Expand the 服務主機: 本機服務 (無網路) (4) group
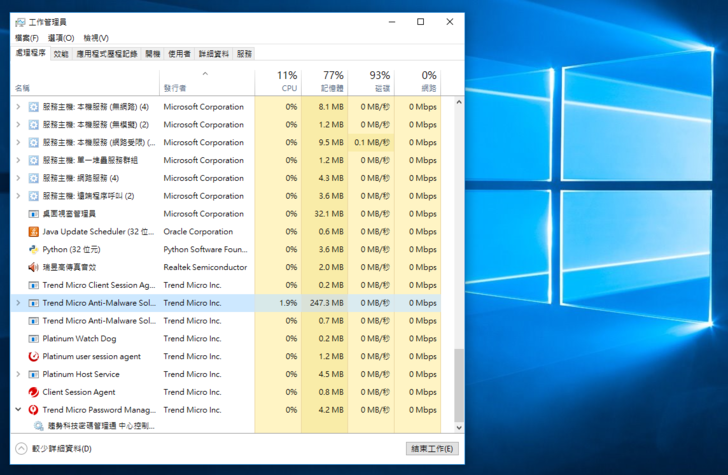 tap(18, 107)
